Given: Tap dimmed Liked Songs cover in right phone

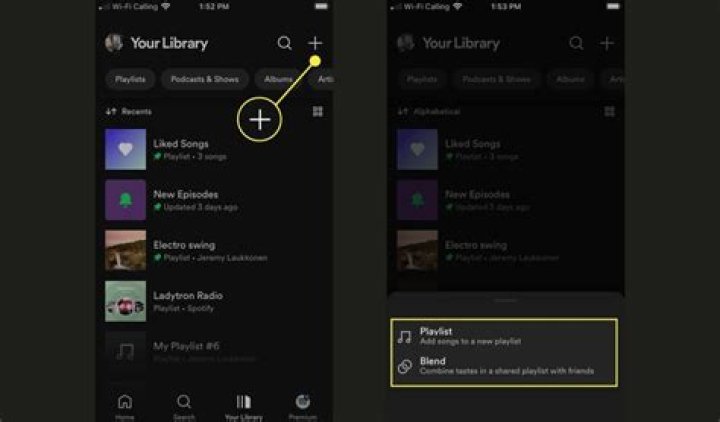Looking at the screenshot, I should (417, 149).
